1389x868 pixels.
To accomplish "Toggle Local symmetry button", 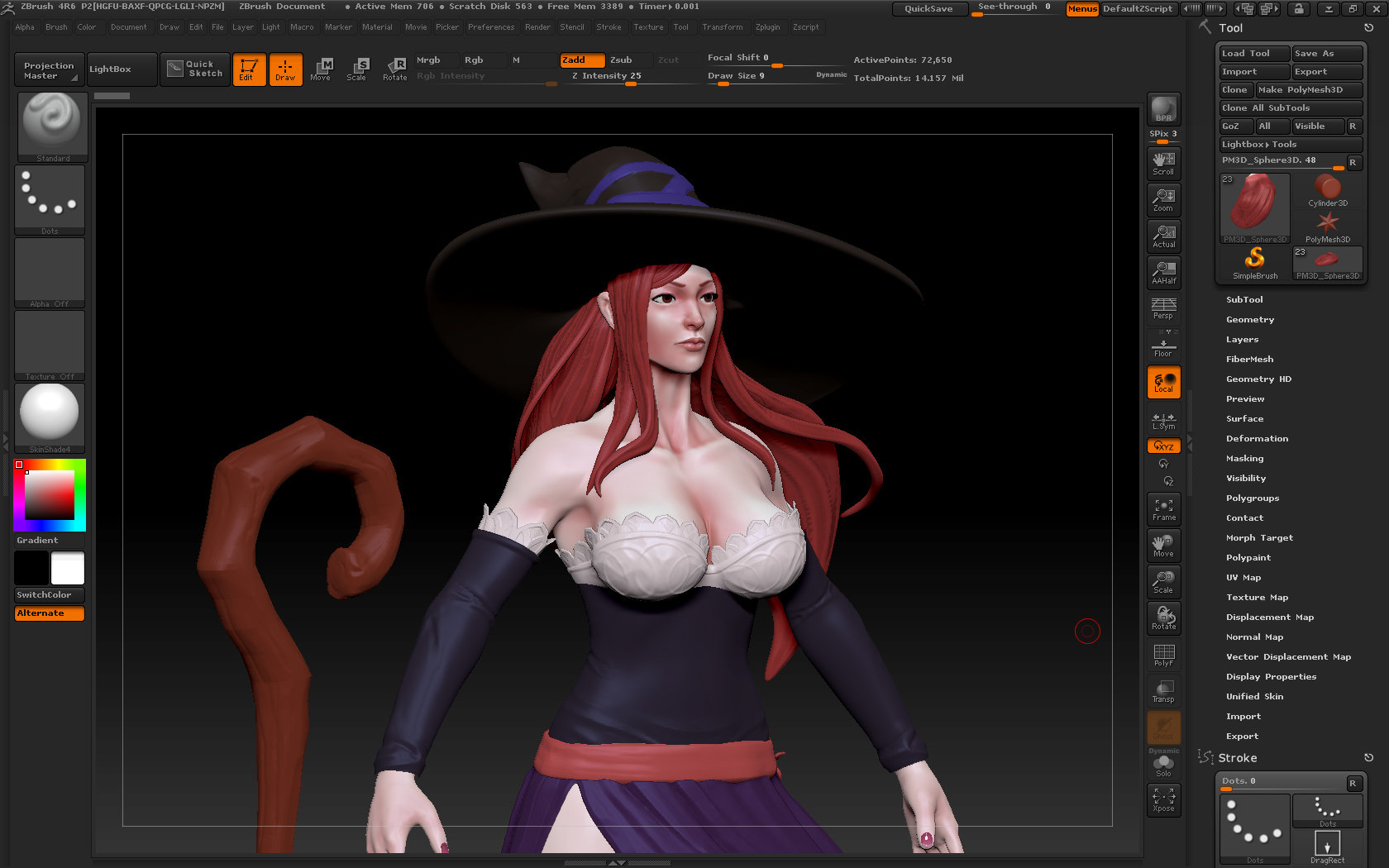I will point(1163,382).
